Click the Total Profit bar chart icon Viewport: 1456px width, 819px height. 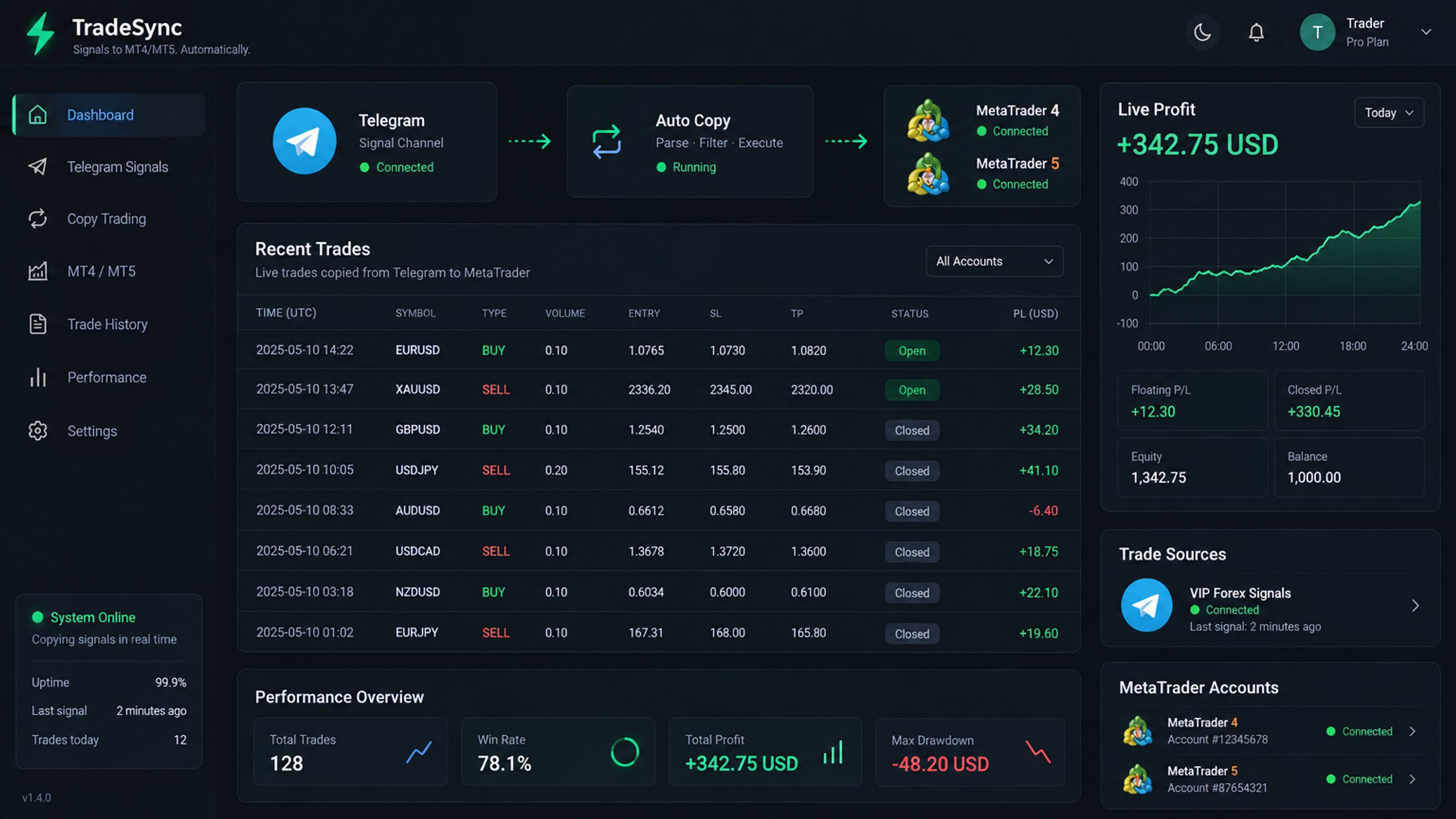click(833, 752)
